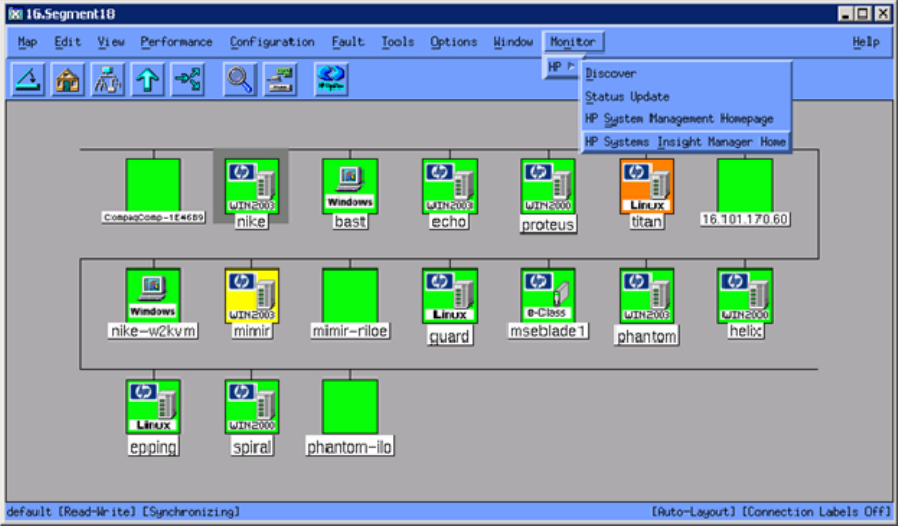Click the window system menu icon in title bar
The height and width of the screenshot is (526, 898).
pyautogui.click(x=15, y=14)
